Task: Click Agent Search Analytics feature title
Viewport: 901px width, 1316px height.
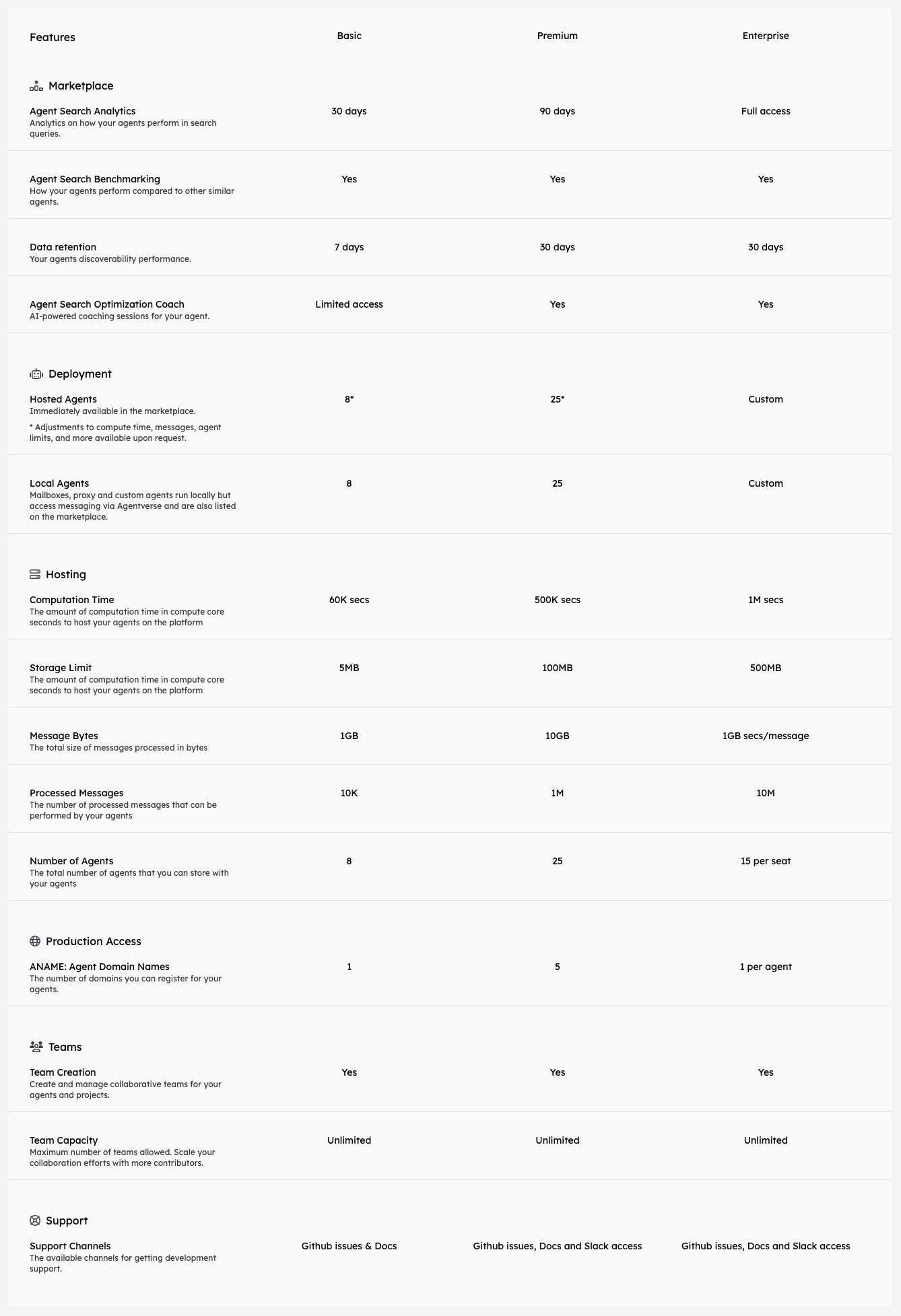Action: pyautogui.click(x=82, y=111)
